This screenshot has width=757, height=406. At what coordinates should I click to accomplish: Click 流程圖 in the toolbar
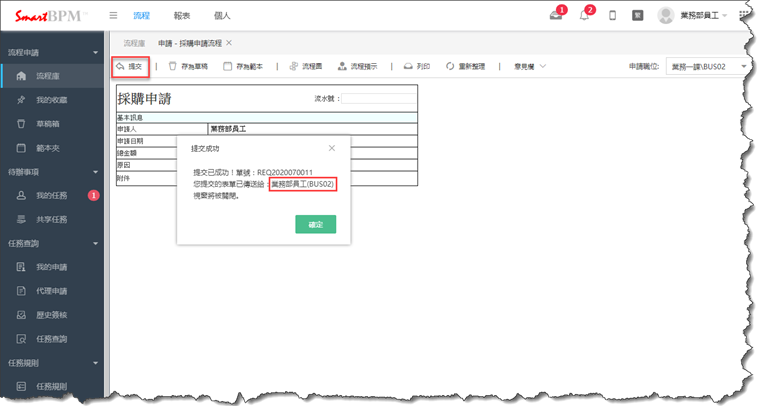[306, 67]
